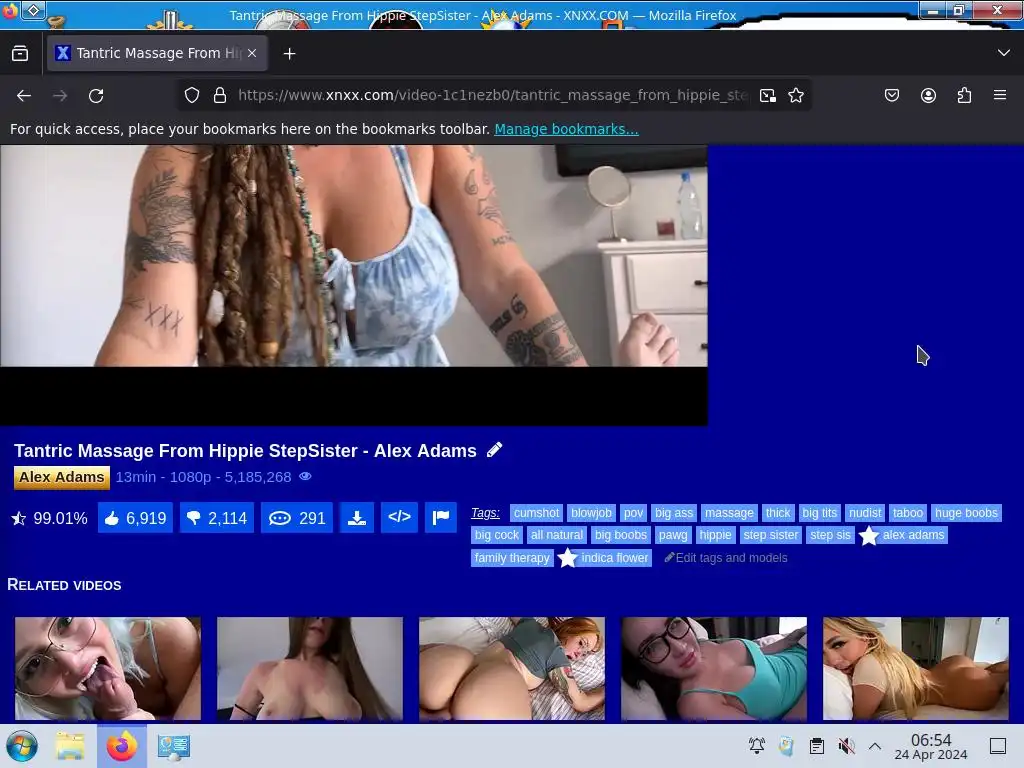1024x768 pixels.
Task: Click Edit tags and models
Action: (x=726, y=558)
